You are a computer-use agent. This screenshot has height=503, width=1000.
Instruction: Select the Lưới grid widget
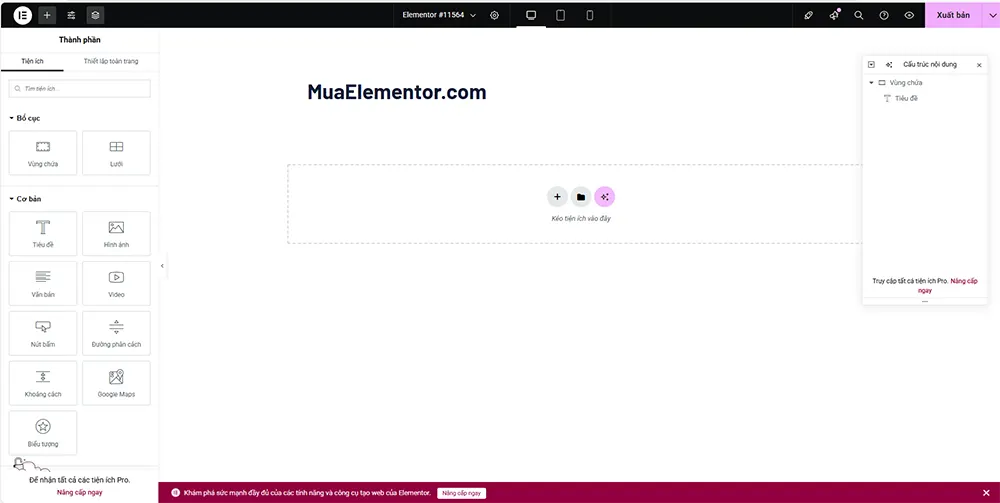pos(116,153)
